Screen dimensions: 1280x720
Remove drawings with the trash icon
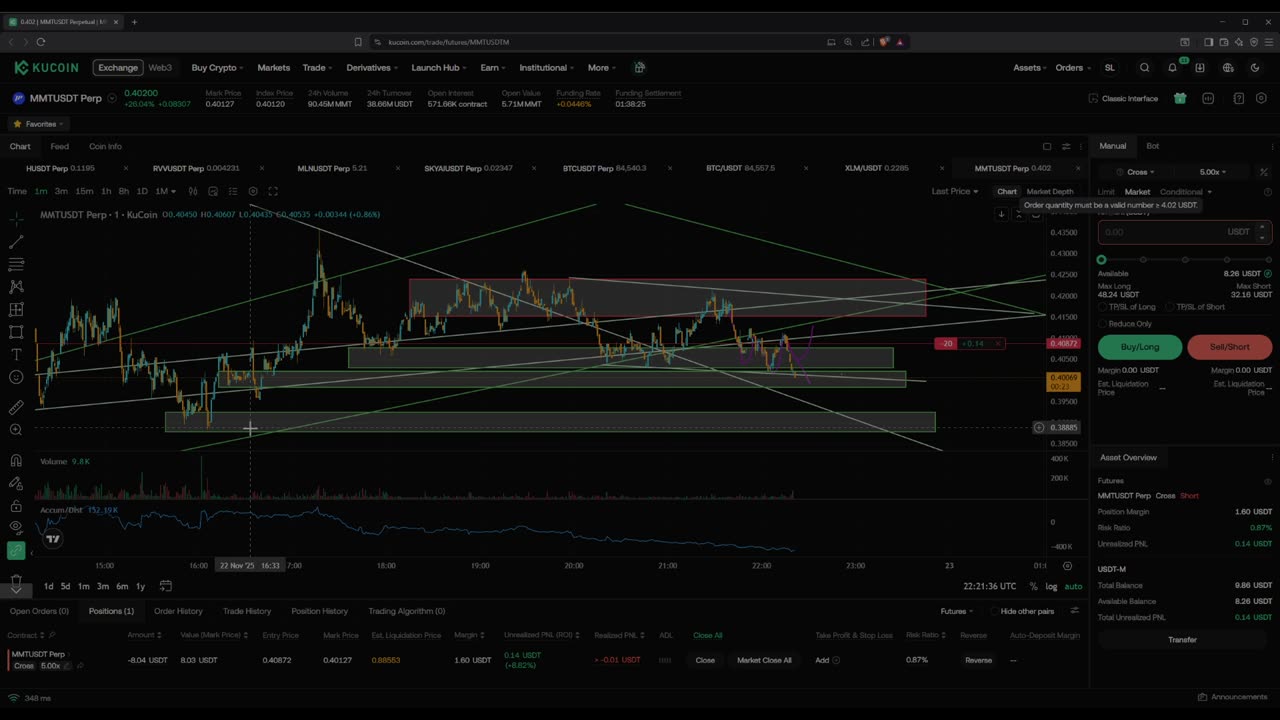[16, 580]
